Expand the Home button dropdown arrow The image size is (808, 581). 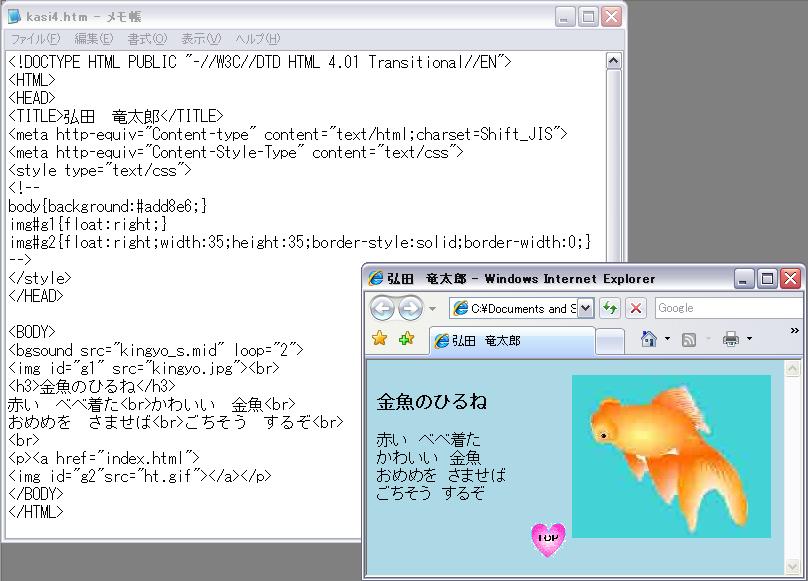point(668,339)
